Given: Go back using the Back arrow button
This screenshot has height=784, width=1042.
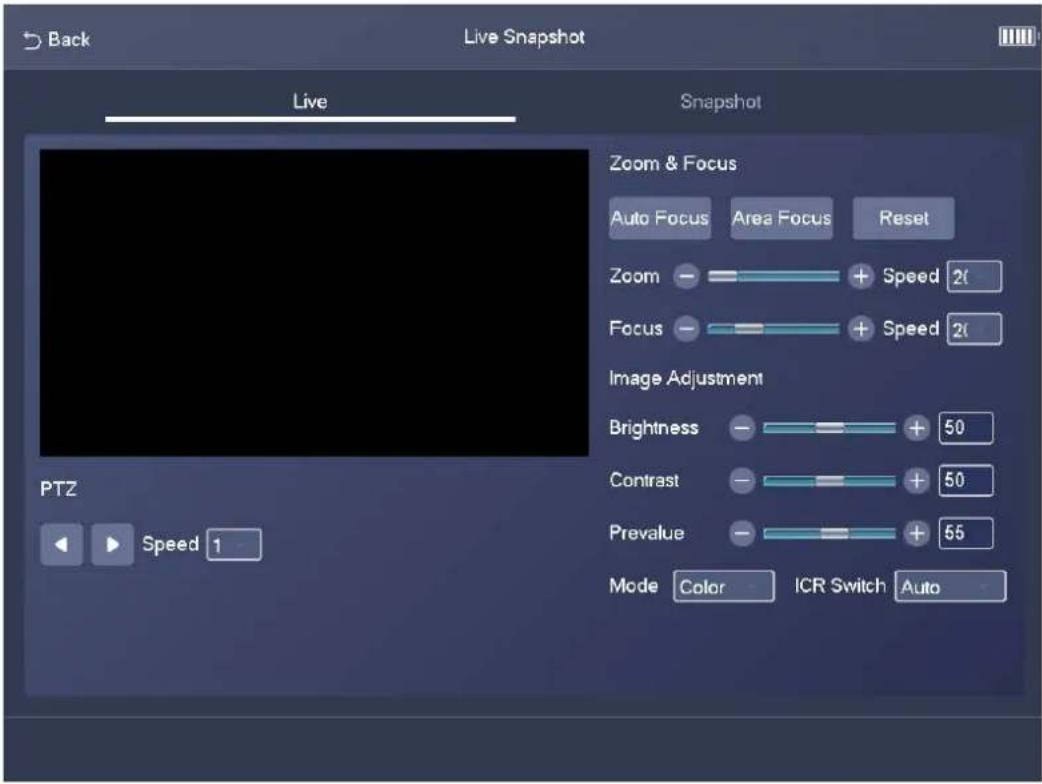Looking at the screenshot, I should click(56, 40).
